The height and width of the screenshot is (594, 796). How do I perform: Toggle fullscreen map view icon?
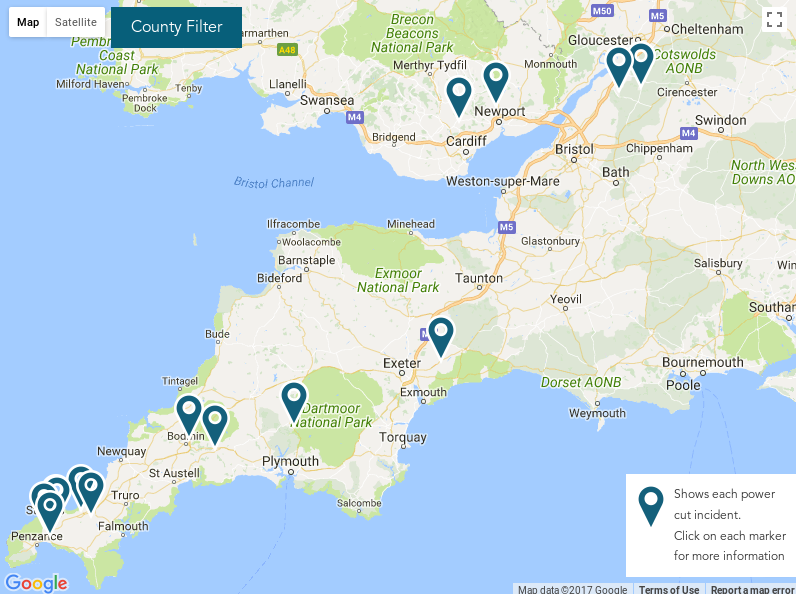pyautogui.click(x=774, y=19)
